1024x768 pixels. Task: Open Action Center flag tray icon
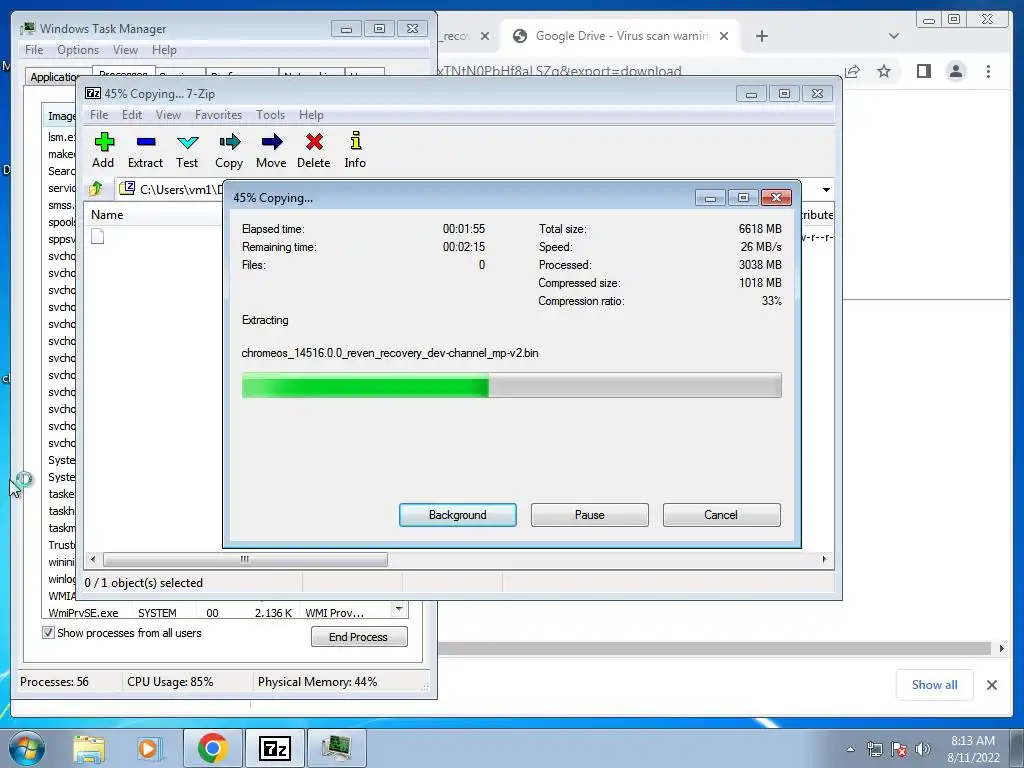click(899, 749)
